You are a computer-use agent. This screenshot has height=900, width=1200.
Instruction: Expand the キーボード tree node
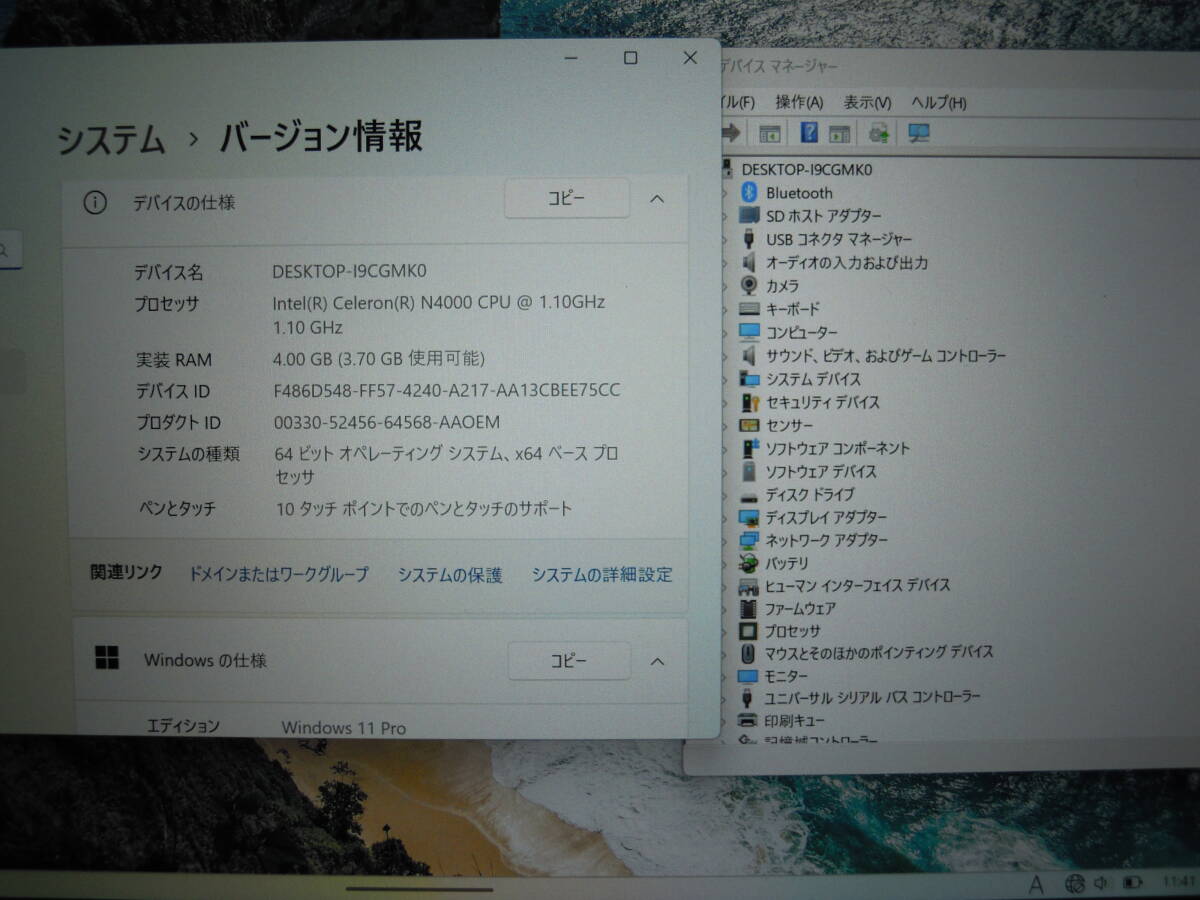(x=726, y=309)
